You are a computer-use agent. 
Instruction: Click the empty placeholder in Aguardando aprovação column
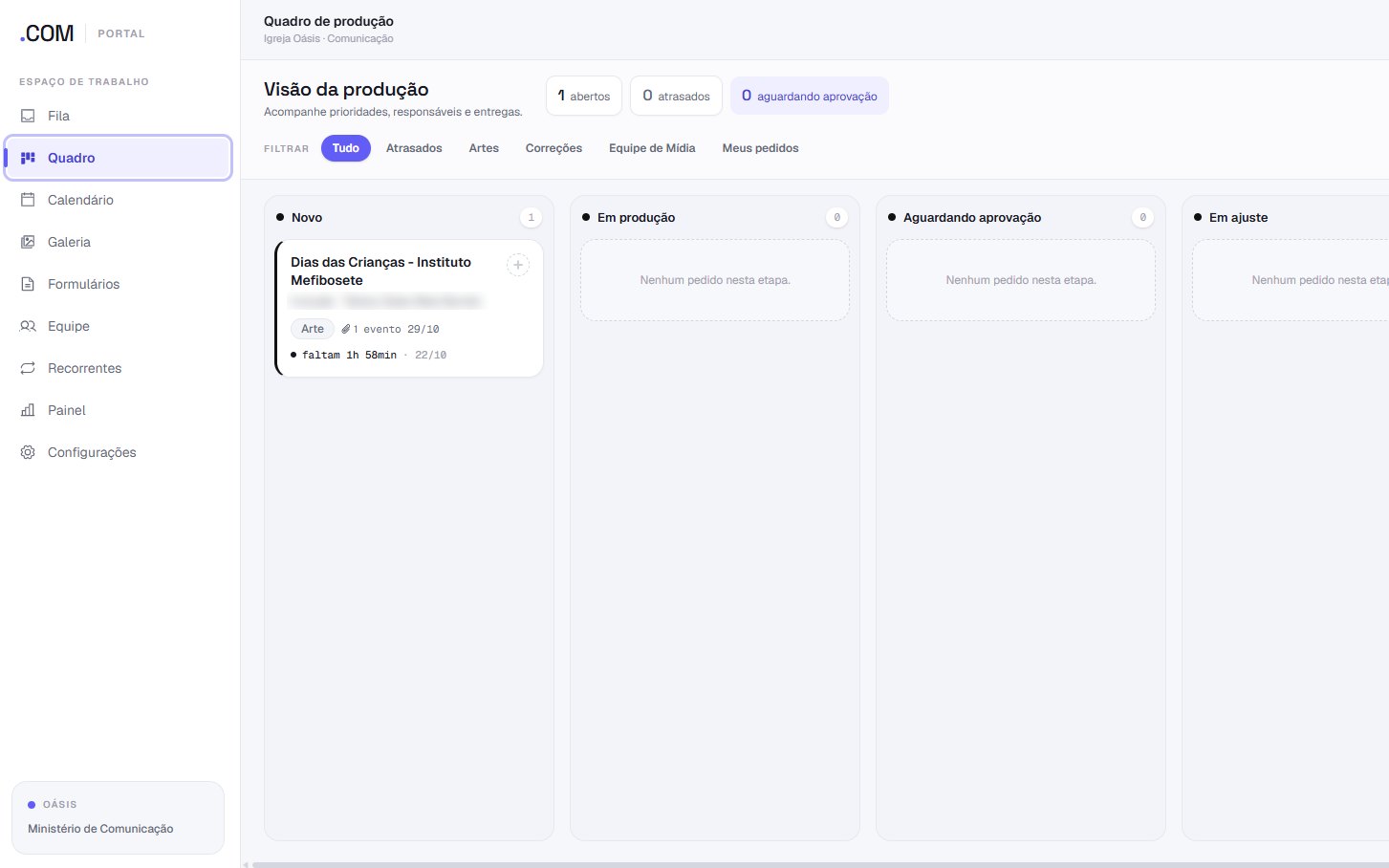(x=1021, y=280)
